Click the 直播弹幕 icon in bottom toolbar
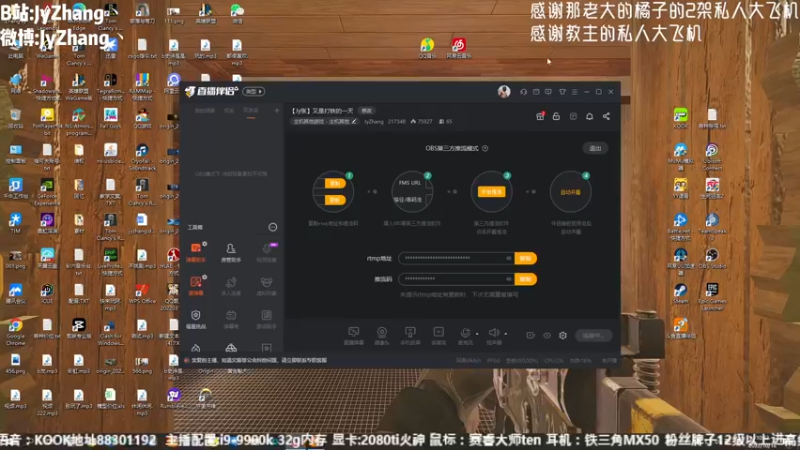This screenshot has height=450, width=800. [x=354, y=336]
